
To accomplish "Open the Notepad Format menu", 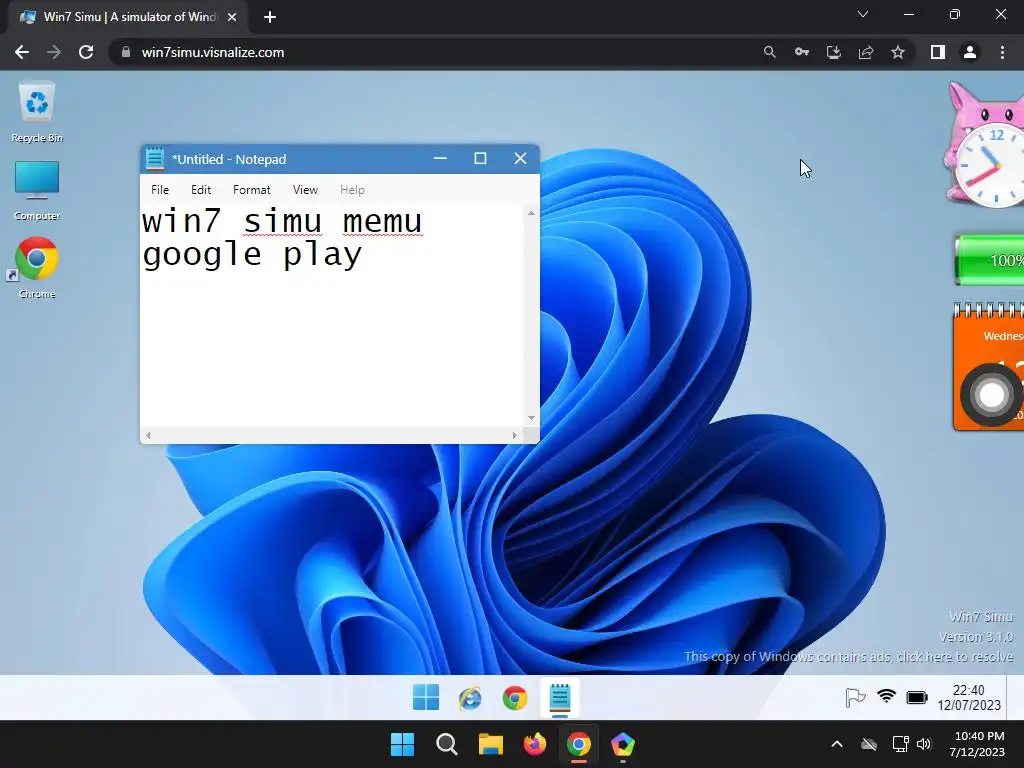I will point(251,189).
